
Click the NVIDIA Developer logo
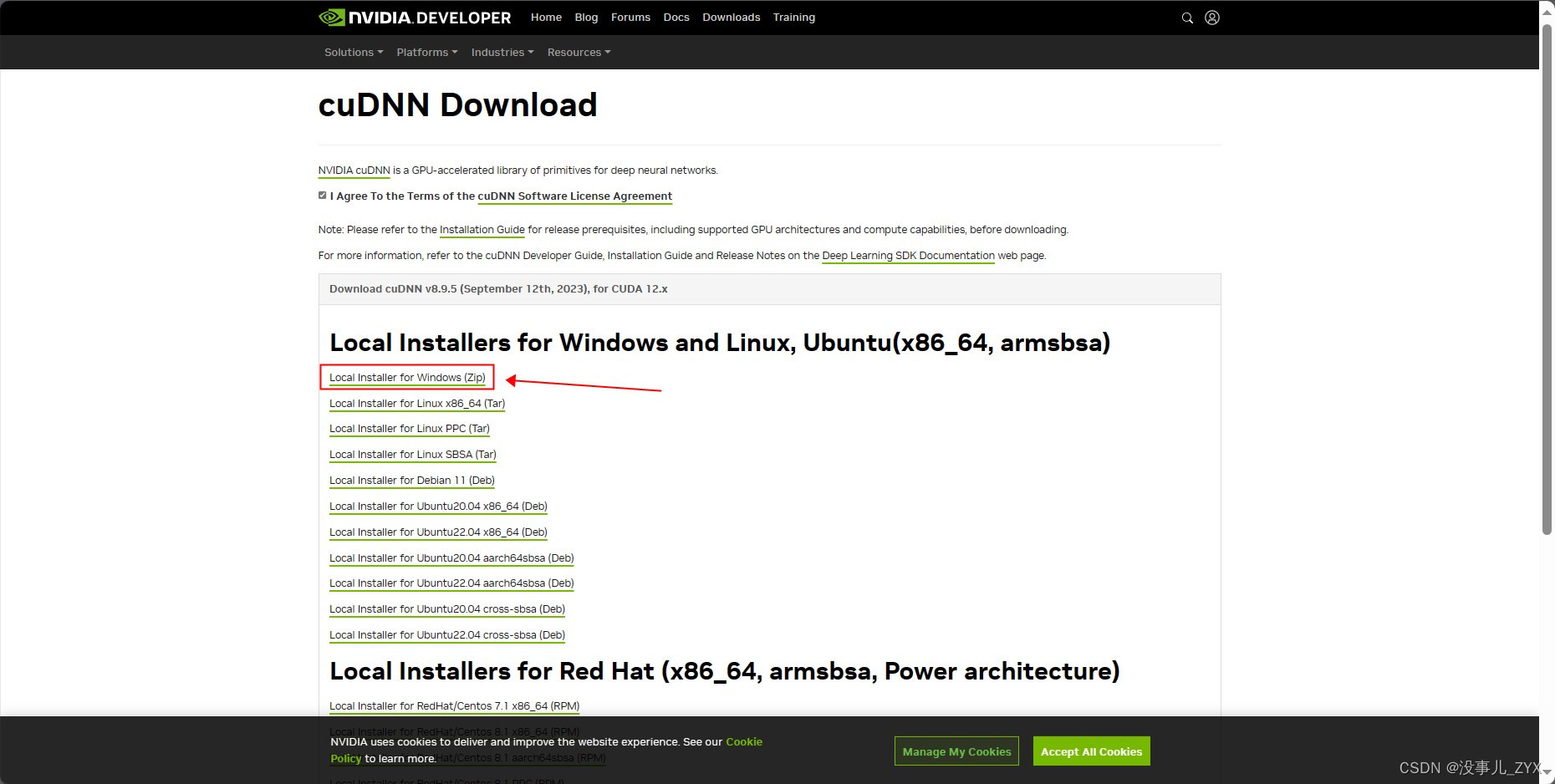click(415, 18)
